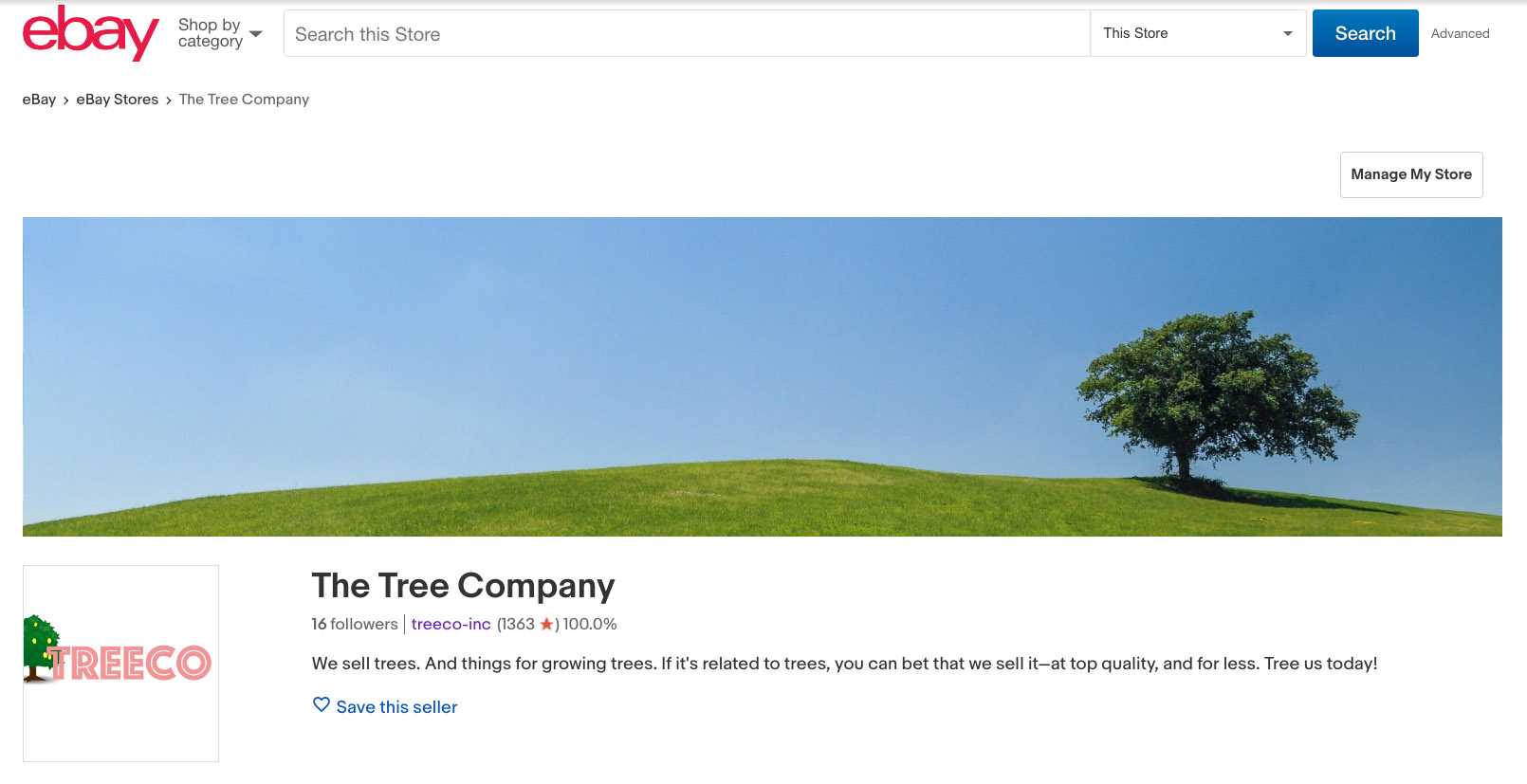1527x784 pixels.
Task: Click the eBay logo
Action: [90, 33]
